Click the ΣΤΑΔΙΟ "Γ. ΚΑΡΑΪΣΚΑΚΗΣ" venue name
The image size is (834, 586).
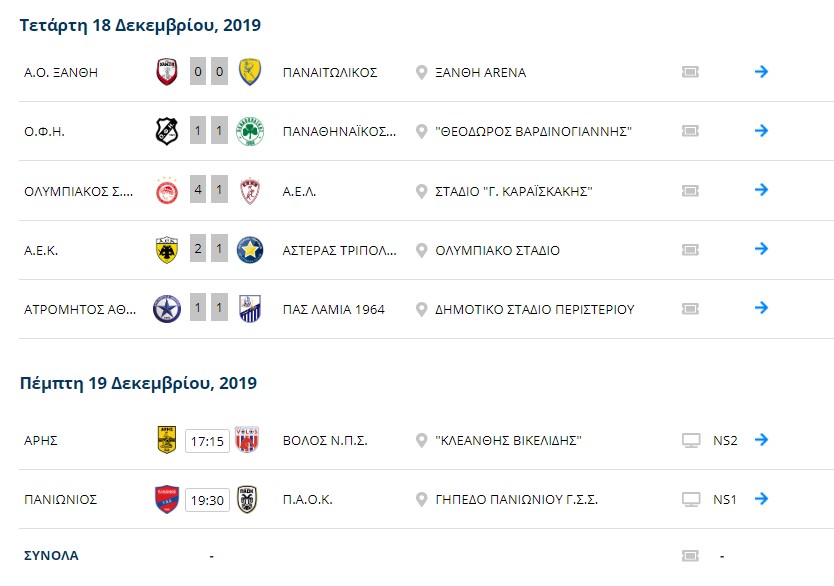[x=514, y=191]
